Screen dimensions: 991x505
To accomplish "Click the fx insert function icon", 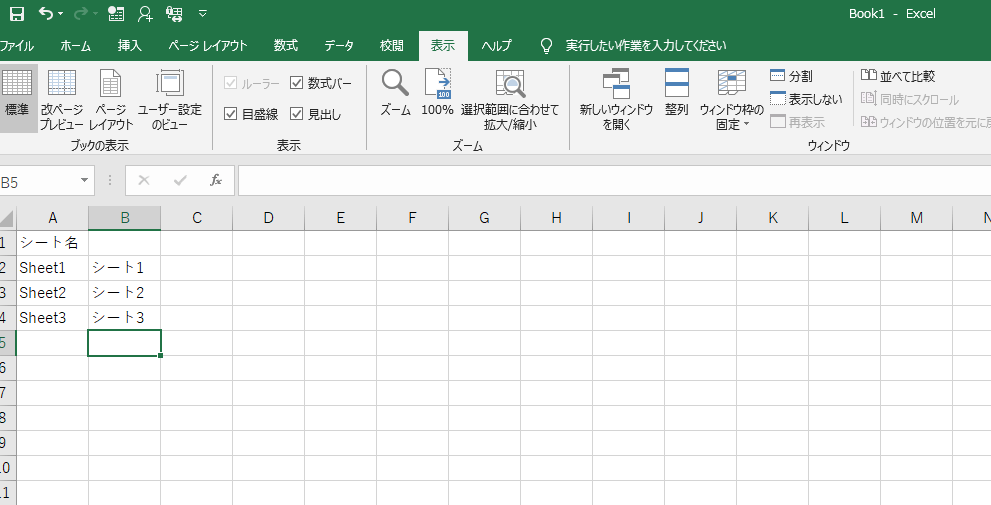I will pyautogui.click(x=216, y=181).
